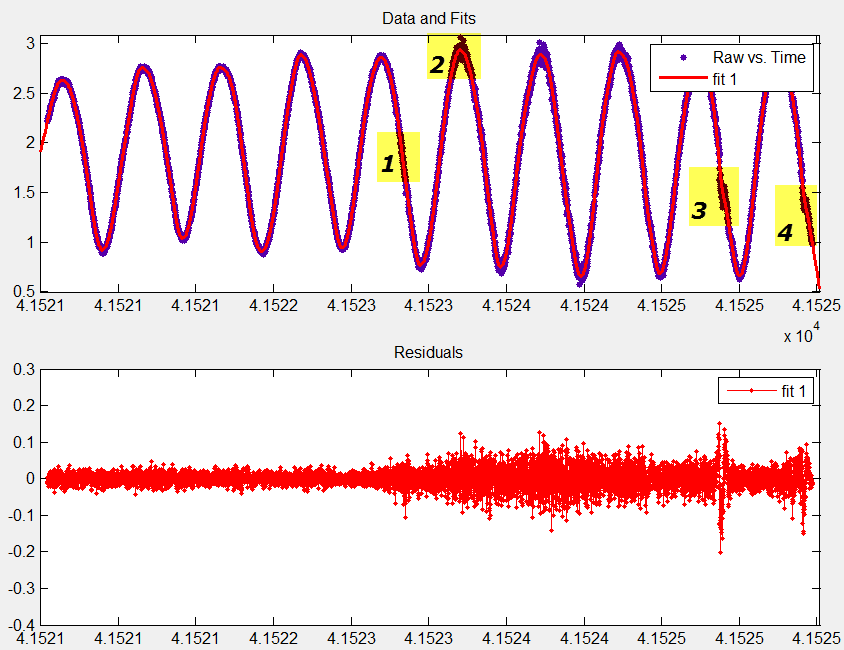Select the yellow highlighted region labeled 3
The height and width of the screenshot is (650, 844).
[x=713, y=197]
